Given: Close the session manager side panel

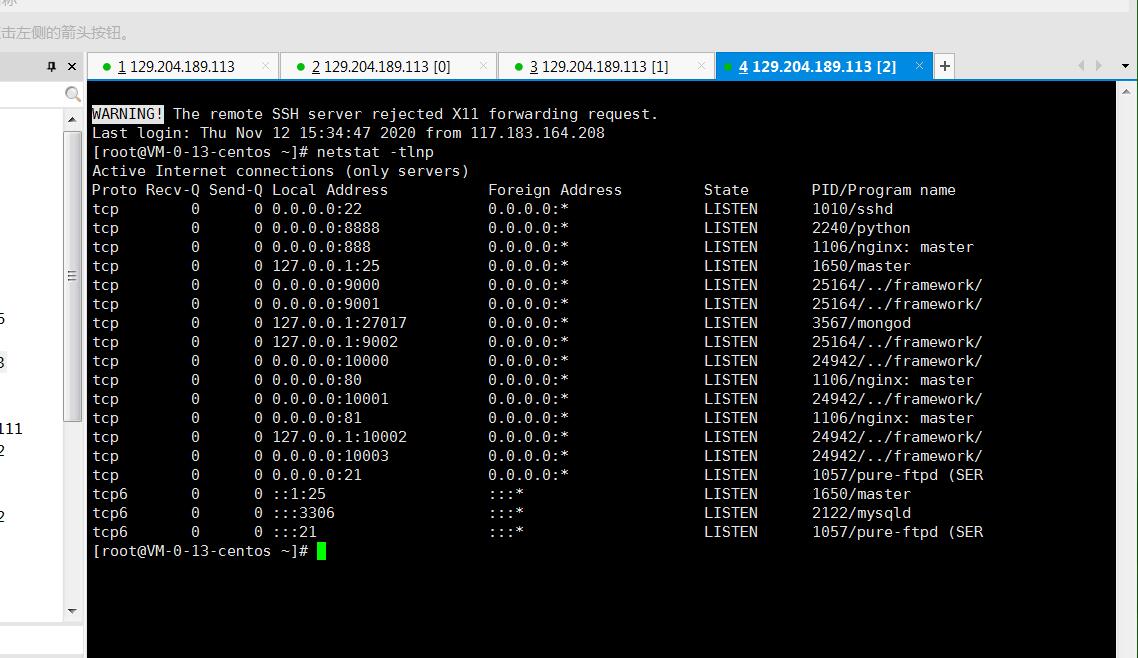Looking at the screenshot, I should tap(72, 66).
